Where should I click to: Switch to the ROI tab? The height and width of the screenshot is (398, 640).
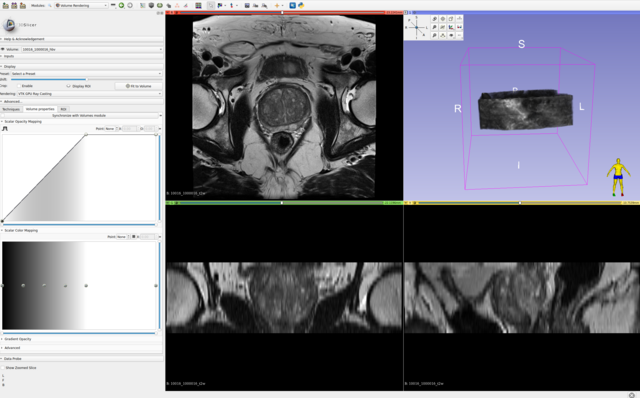point(63,109)
